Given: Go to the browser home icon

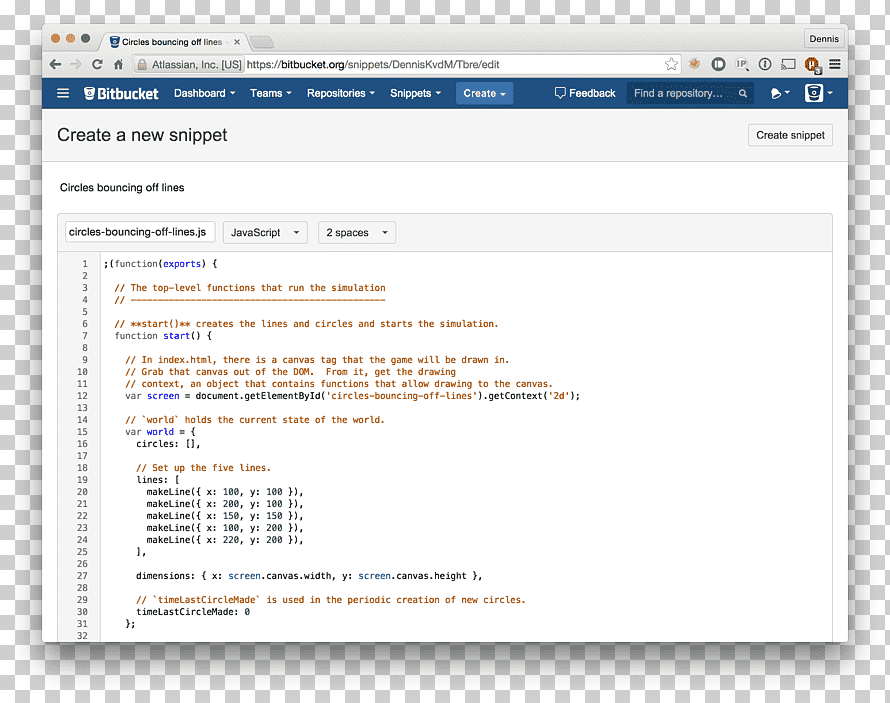Looking at the screenshot, I should tap(118, 64).
